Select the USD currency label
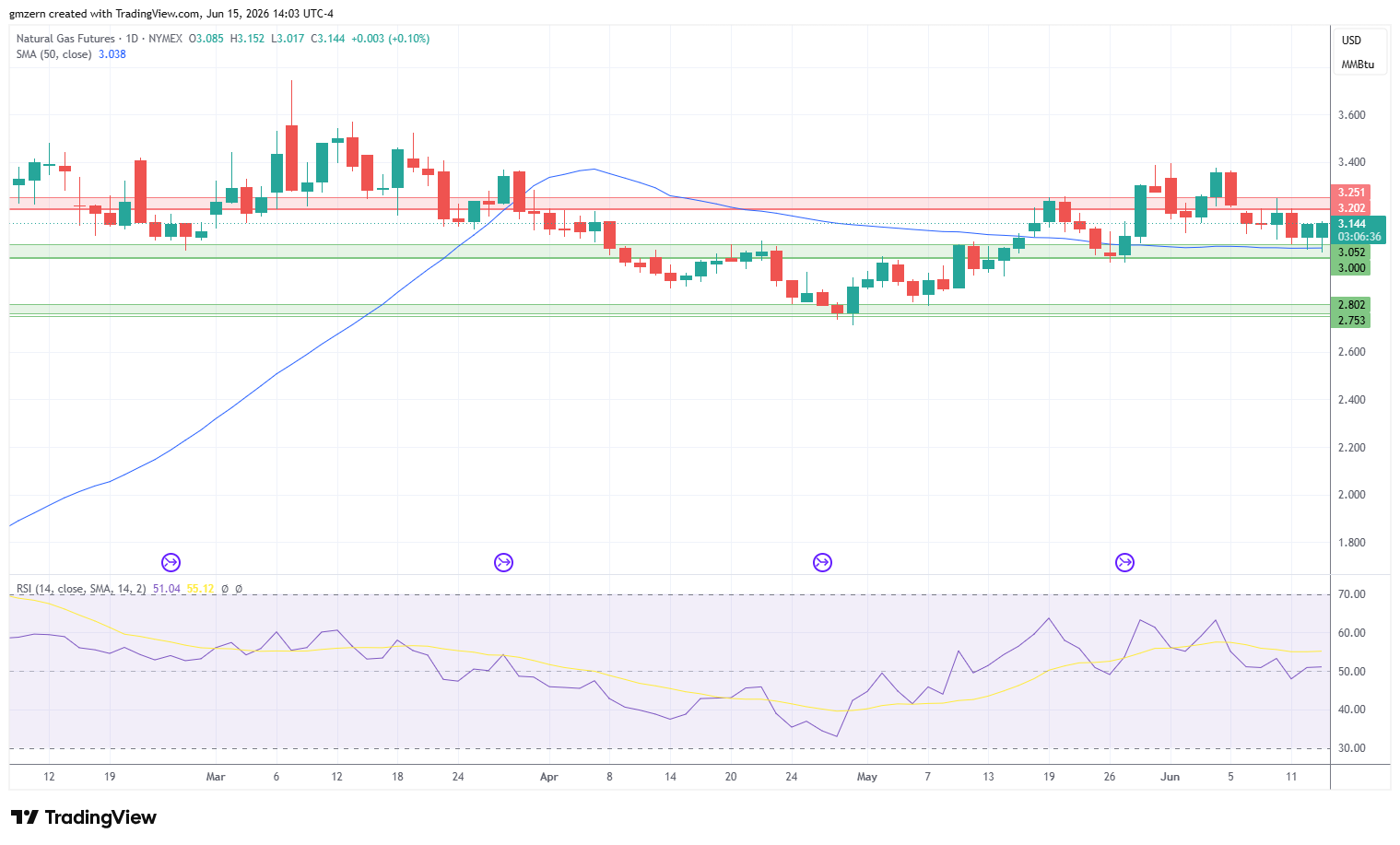Image resolution: width=1400 pixels, height=845 pixels. tap(1351, 41)
